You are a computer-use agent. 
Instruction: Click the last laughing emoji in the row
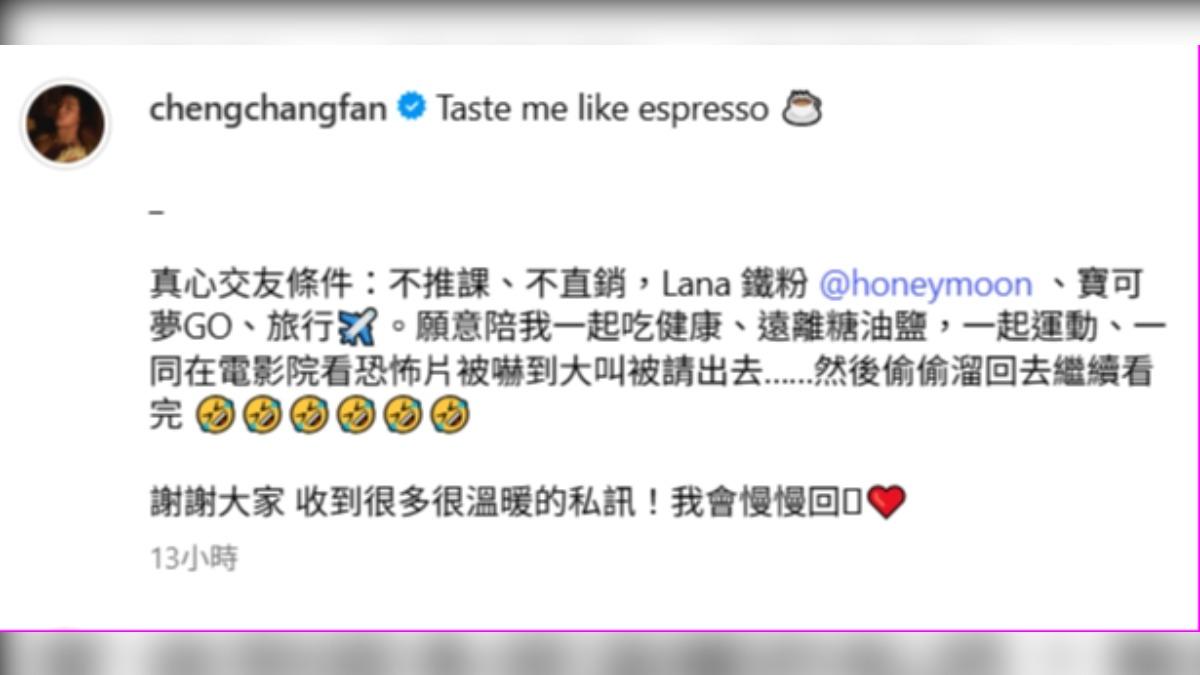450,415
